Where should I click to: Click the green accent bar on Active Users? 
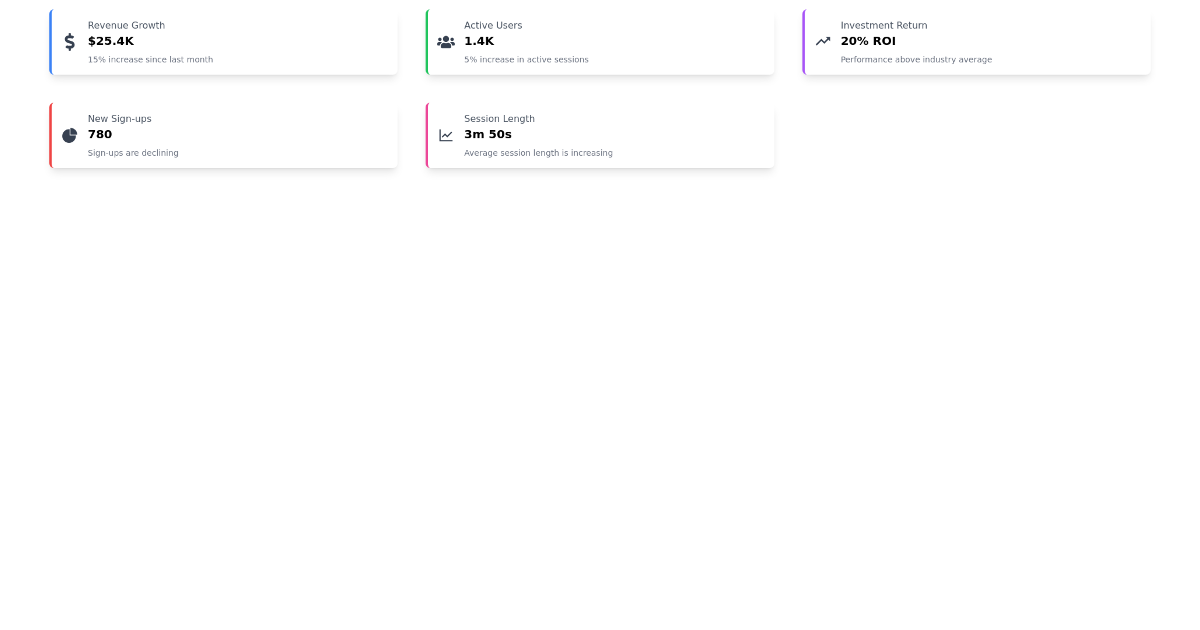[x=427, y=42]
